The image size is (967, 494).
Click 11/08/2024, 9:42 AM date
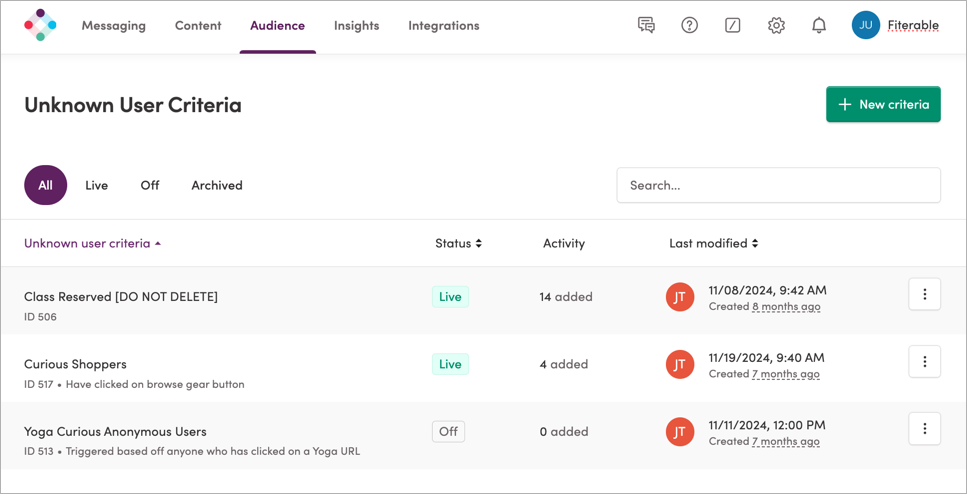pos(768,290)
